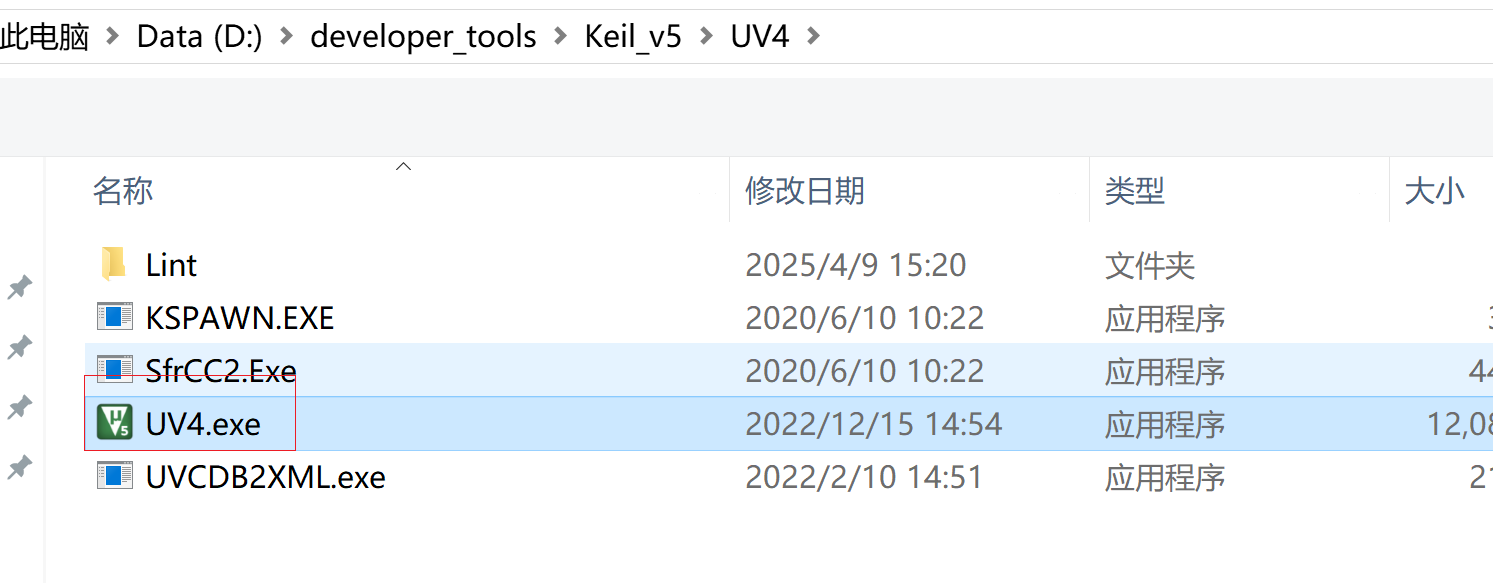The width and height of the screenshot is (1493, 583).
Task: Select the UVCDB2XML.exe file icon
Action: pyautogui.click(x=115, y=476)
